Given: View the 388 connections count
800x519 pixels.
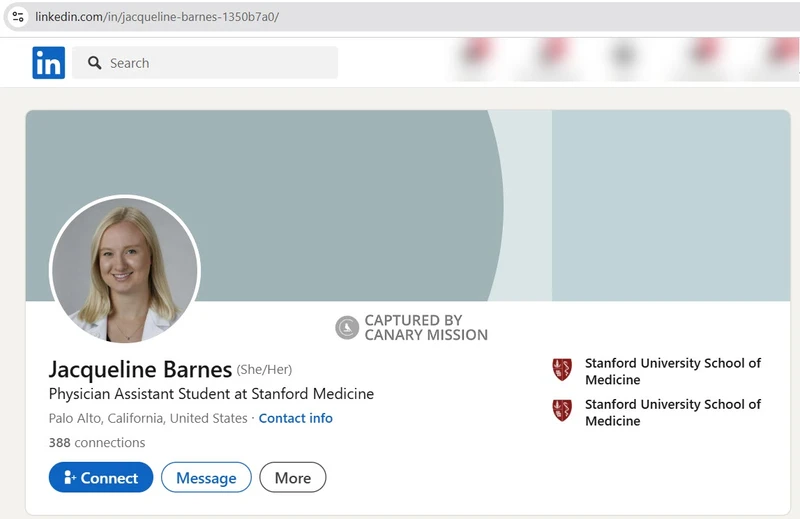Looking at the screenshot, I should (x=97, y=442).
